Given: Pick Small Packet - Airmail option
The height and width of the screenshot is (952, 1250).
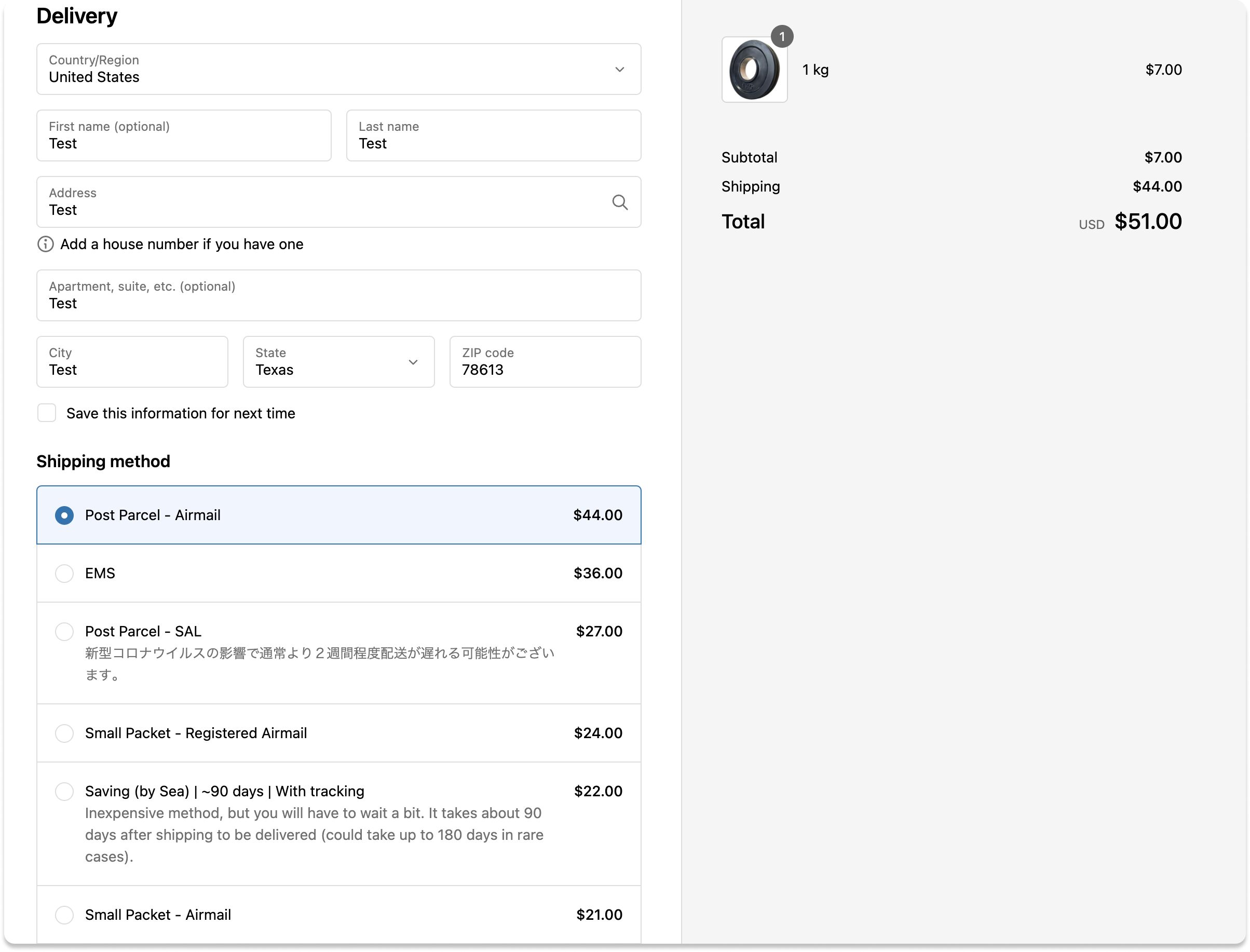Looking at the screenshot, I should (64, 915).
